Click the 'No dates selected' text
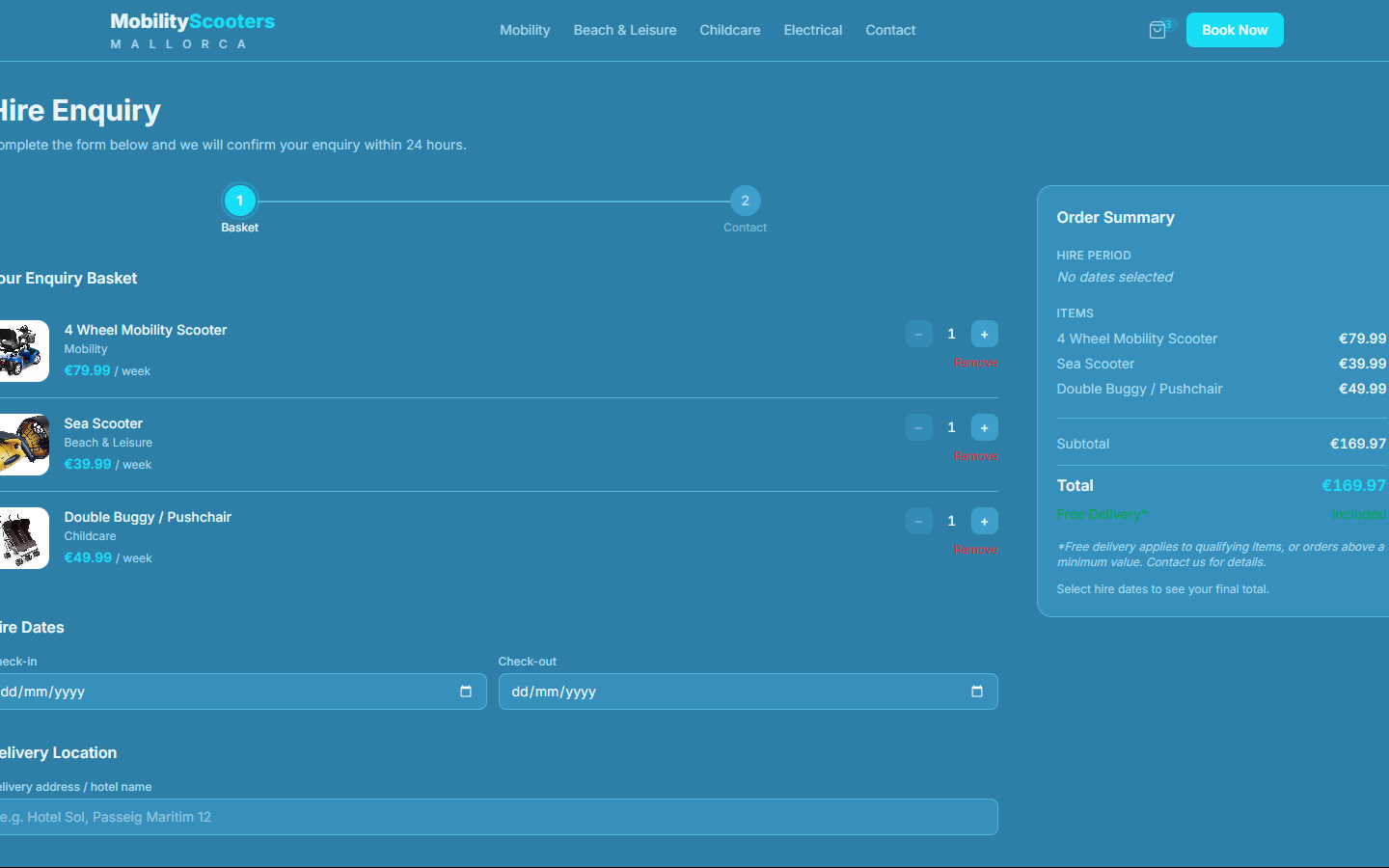This screenshot has height=868, width=1389. tap(1115, 277)
